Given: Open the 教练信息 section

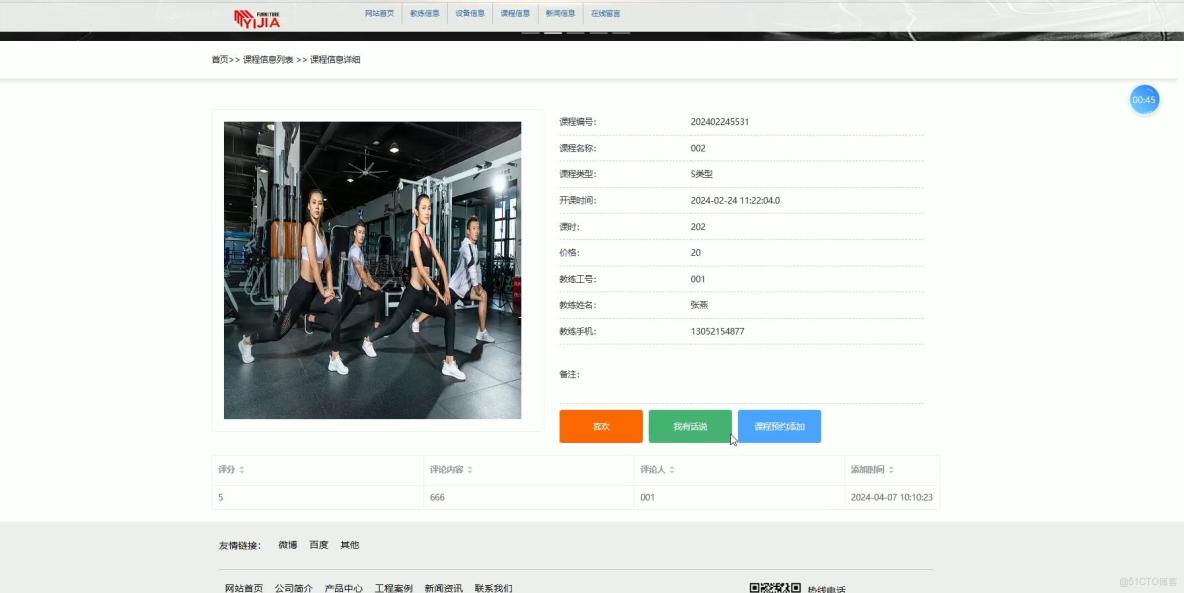Looking at the screenshot, I should [426, 13].
